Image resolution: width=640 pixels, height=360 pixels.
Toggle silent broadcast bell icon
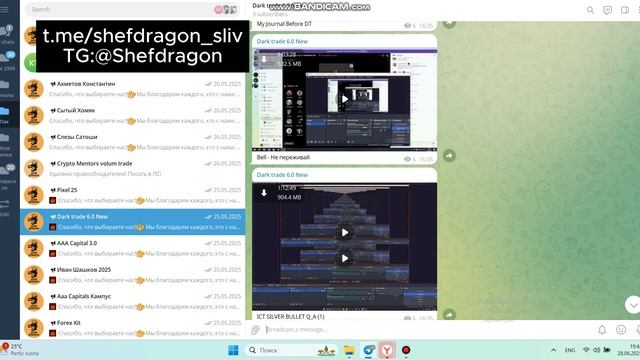click(602, 330)
